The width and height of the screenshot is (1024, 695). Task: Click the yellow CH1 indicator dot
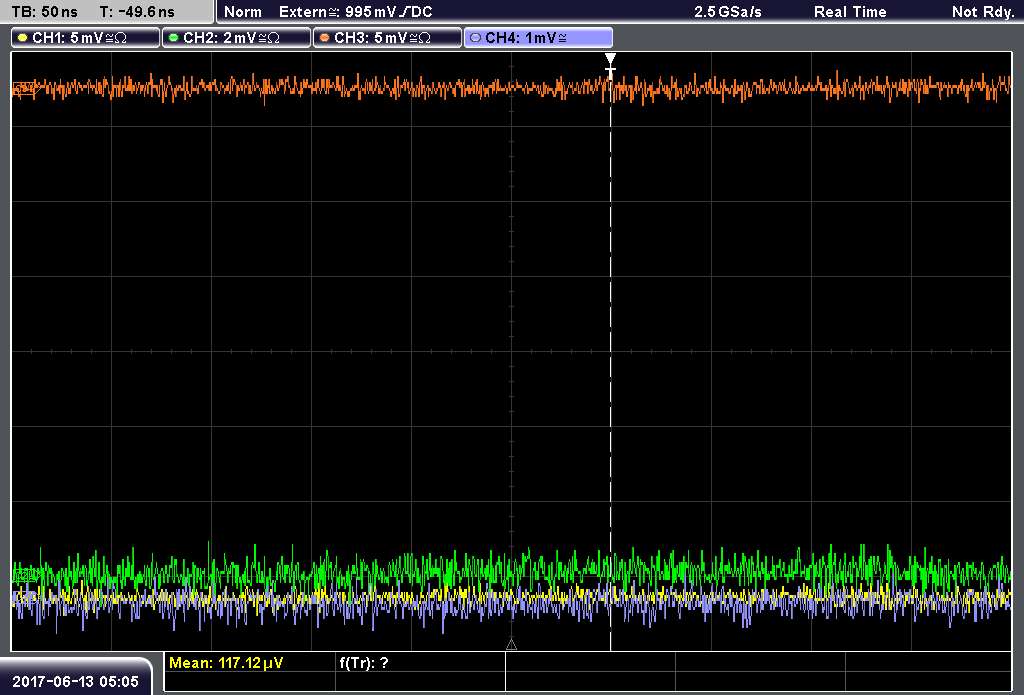coord(23,38)
